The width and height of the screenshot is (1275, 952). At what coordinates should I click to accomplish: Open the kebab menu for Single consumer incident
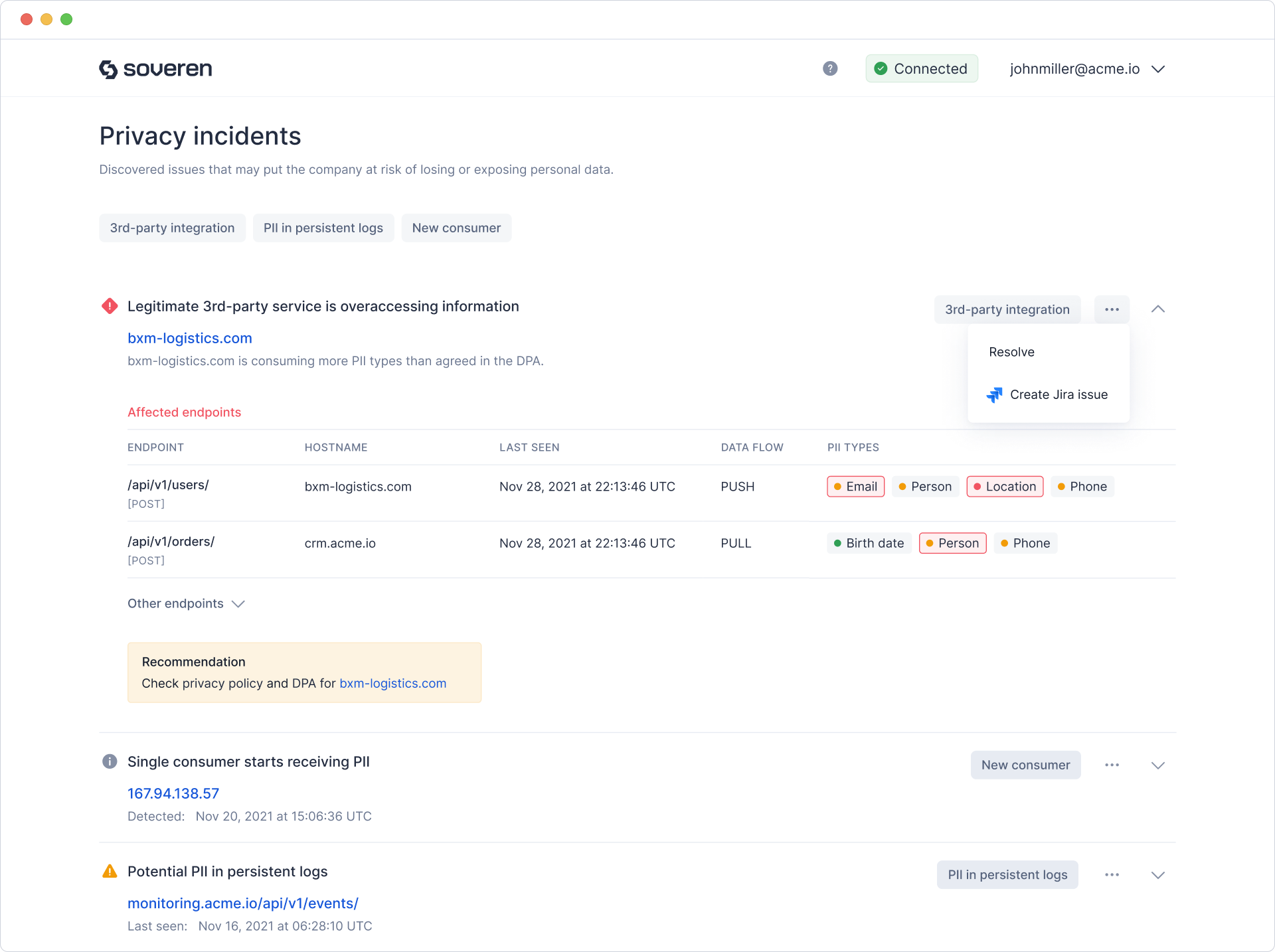tap(1112, 765)
